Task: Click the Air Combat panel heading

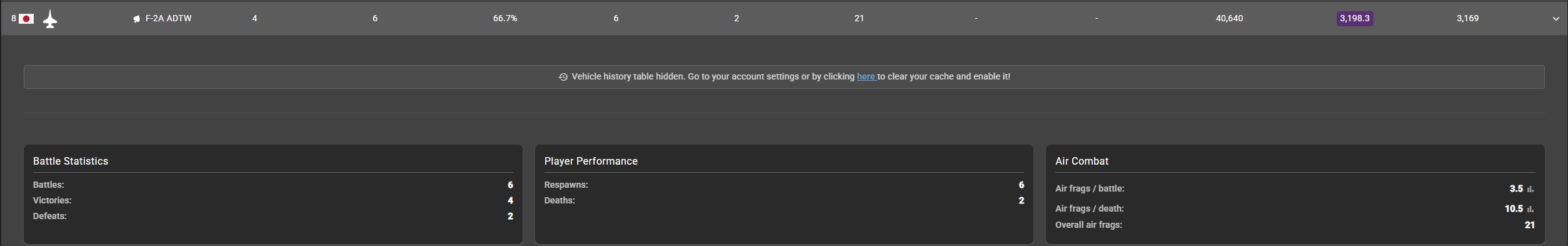Action: [x=1082, y=161]
